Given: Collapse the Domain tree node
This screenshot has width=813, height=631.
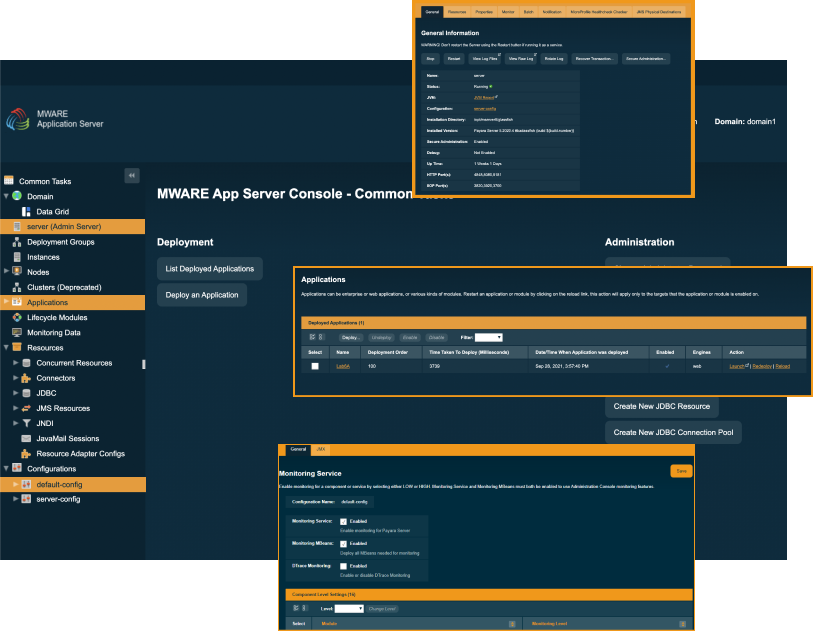Looking at the screenshot, I should coord(6,196).
